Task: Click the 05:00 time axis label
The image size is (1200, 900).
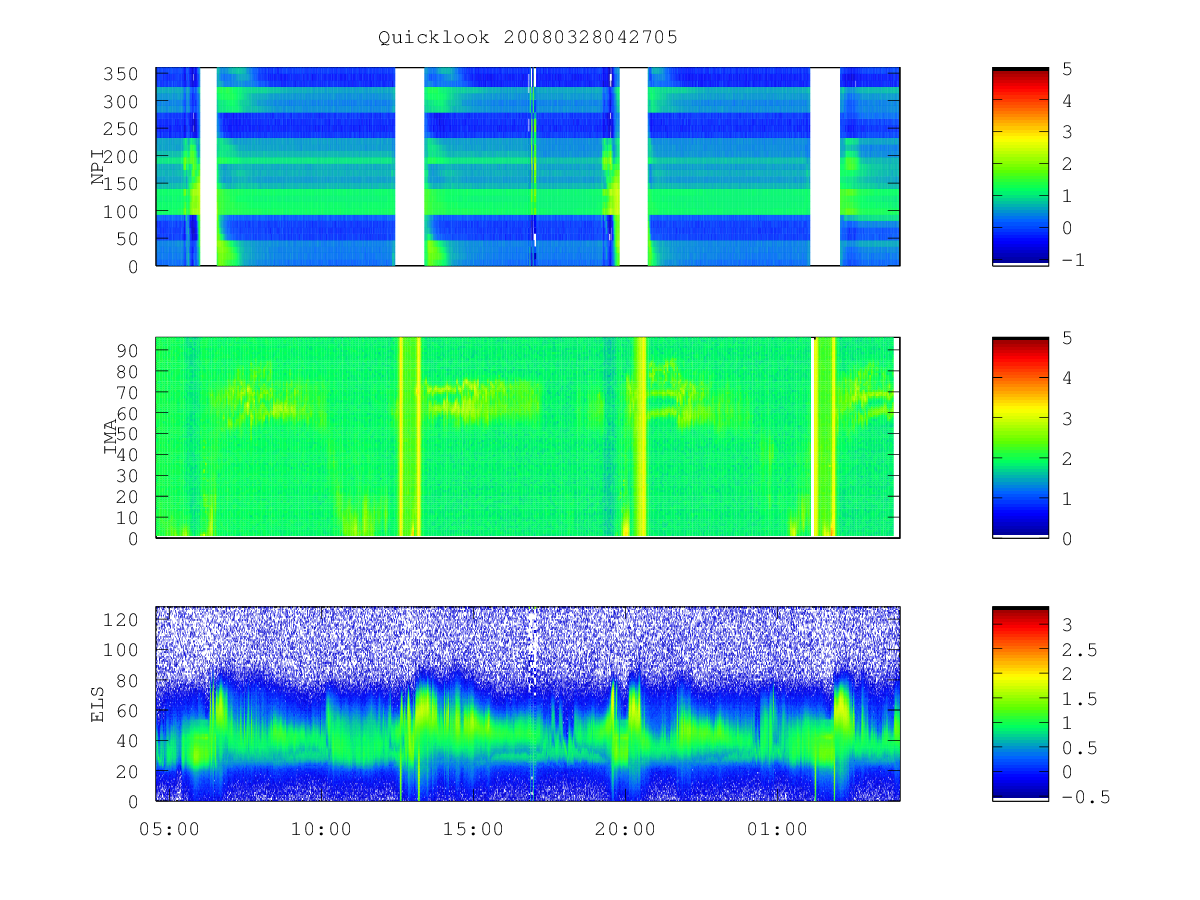Action: (168, 829)
